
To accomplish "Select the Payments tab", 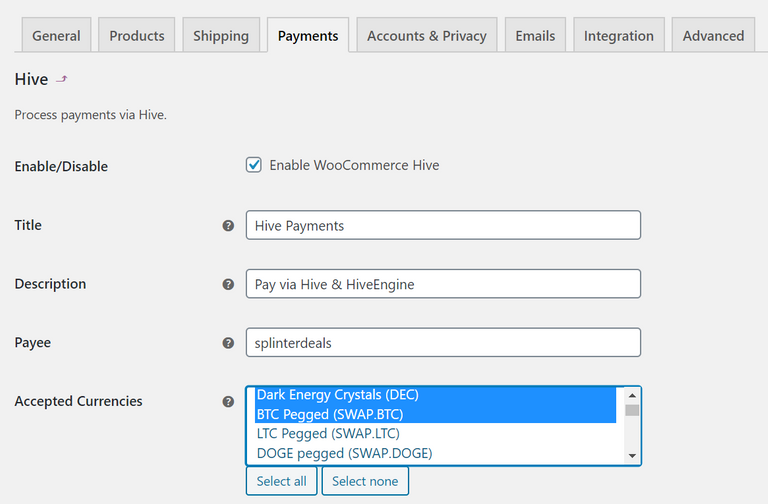I will [x=308, y=35].
